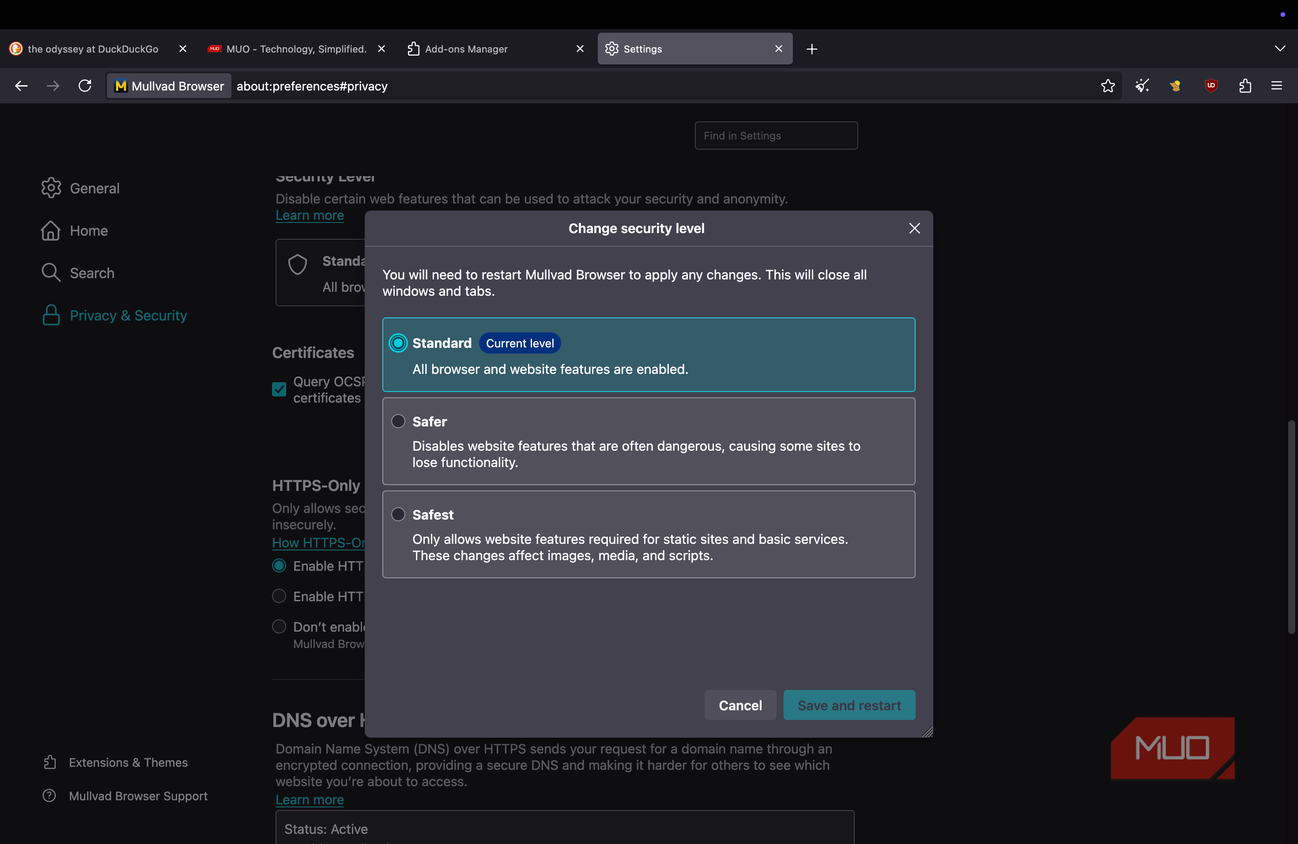
Task: Close the MUO tab
Action: coord(381,49)
